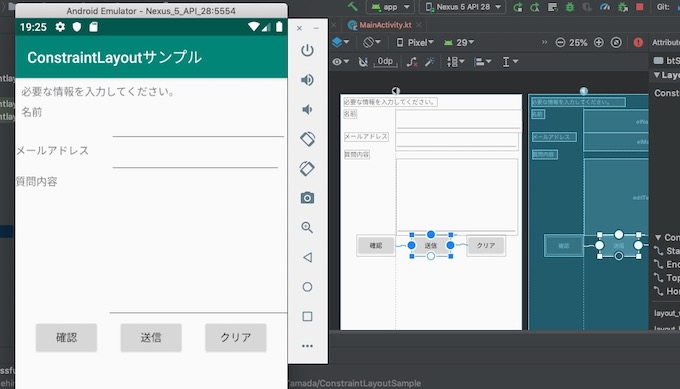The image size is (680, 389).
Task: Tap the emulator Home circle button
Action: [x=307, y=287]
